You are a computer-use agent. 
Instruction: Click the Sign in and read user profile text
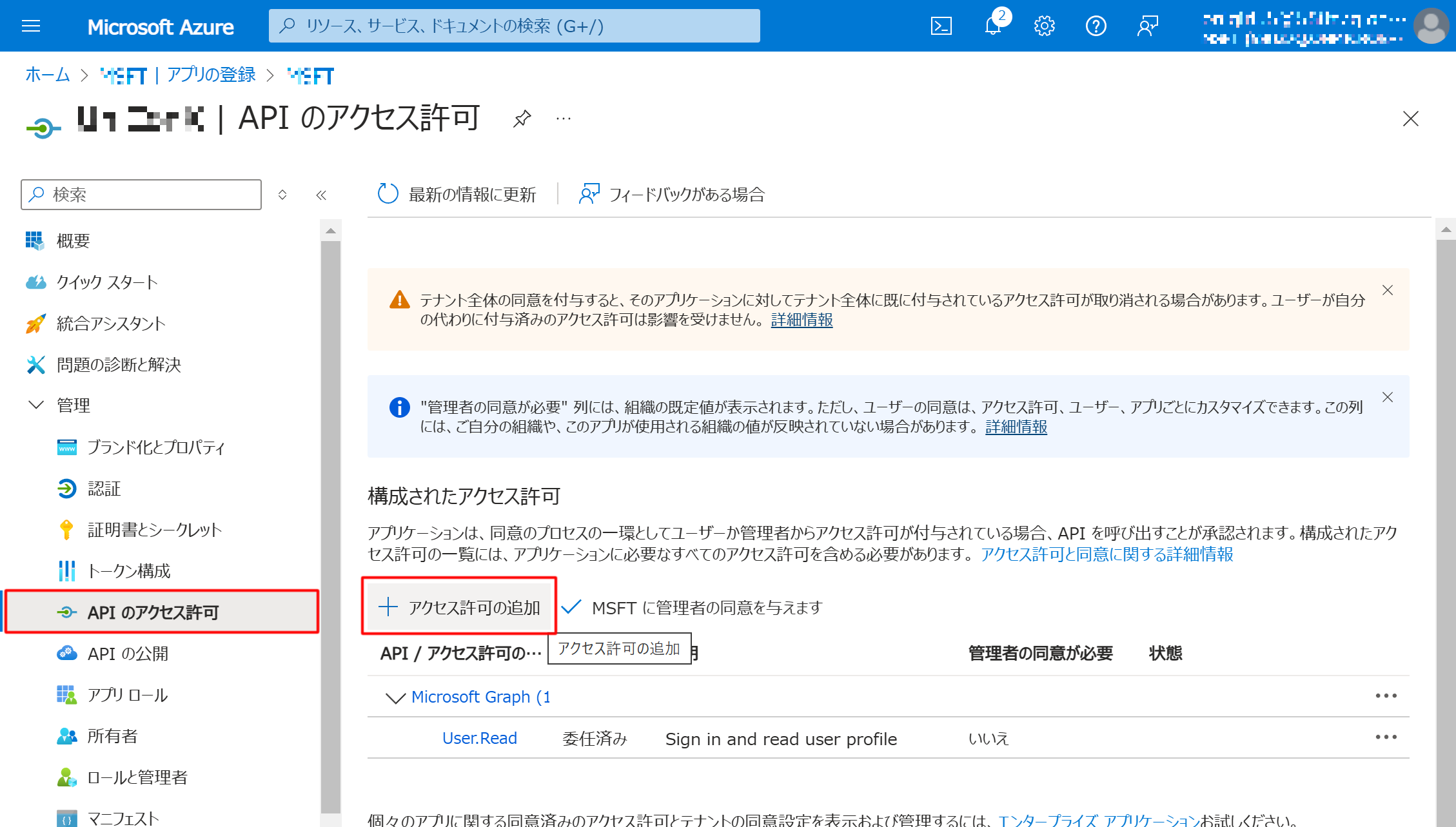click(781, 739)
